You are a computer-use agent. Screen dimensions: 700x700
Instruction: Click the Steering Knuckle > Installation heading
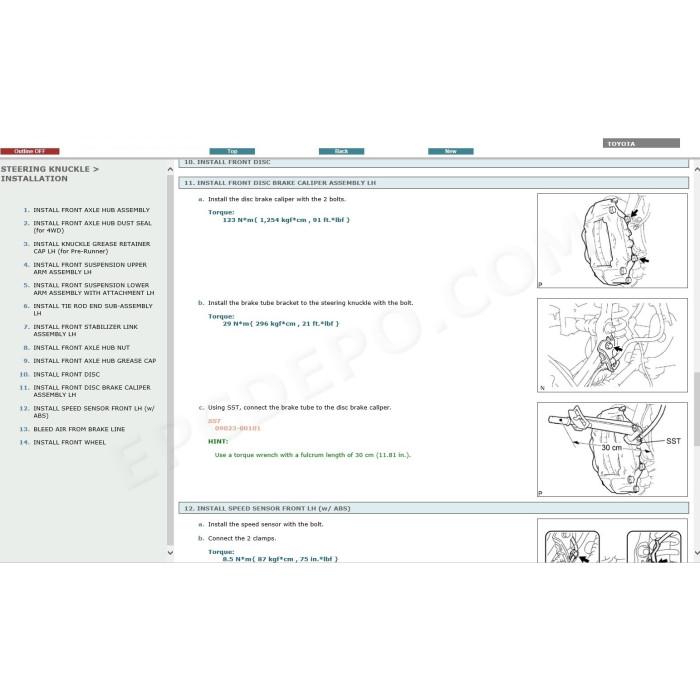[x=50, y=174]
